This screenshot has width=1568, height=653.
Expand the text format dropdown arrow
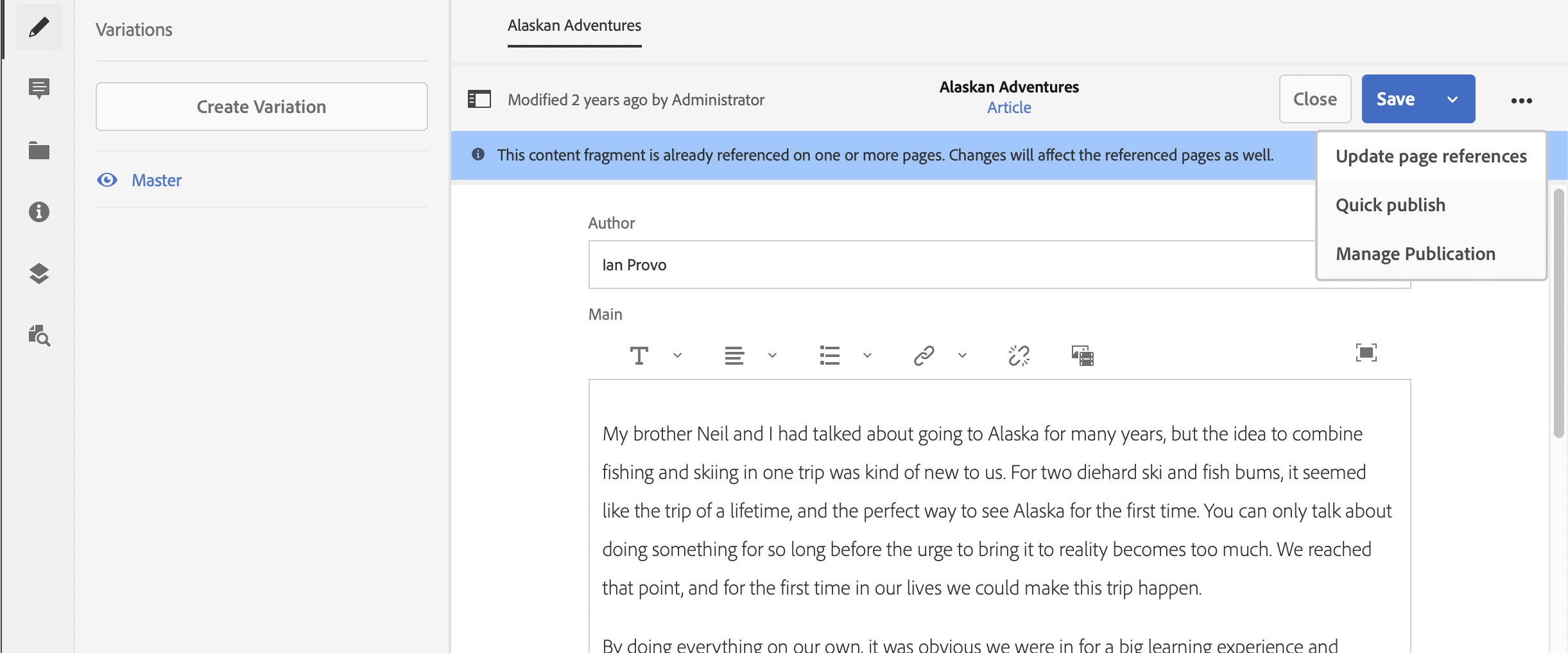[677, 355]
